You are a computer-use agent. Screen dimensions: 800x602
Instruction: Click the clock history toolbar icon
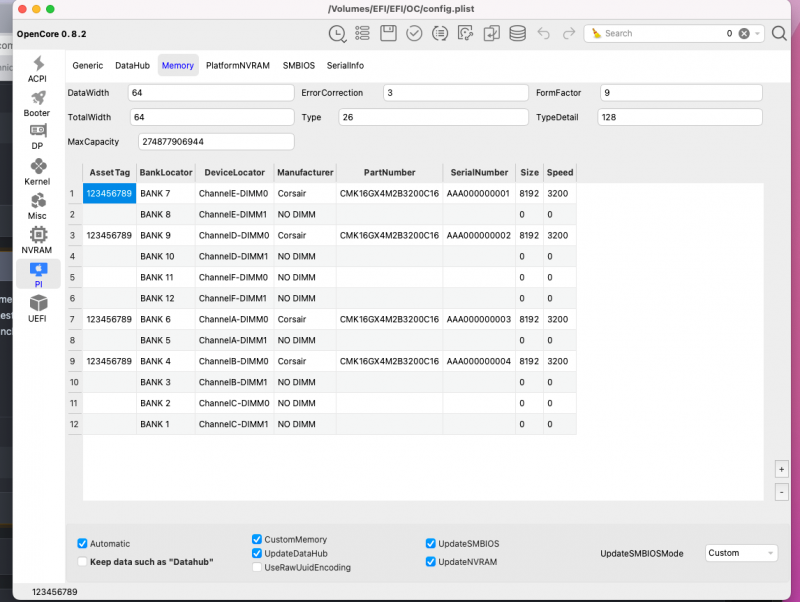pyautogui.click(x=338, y=33)
